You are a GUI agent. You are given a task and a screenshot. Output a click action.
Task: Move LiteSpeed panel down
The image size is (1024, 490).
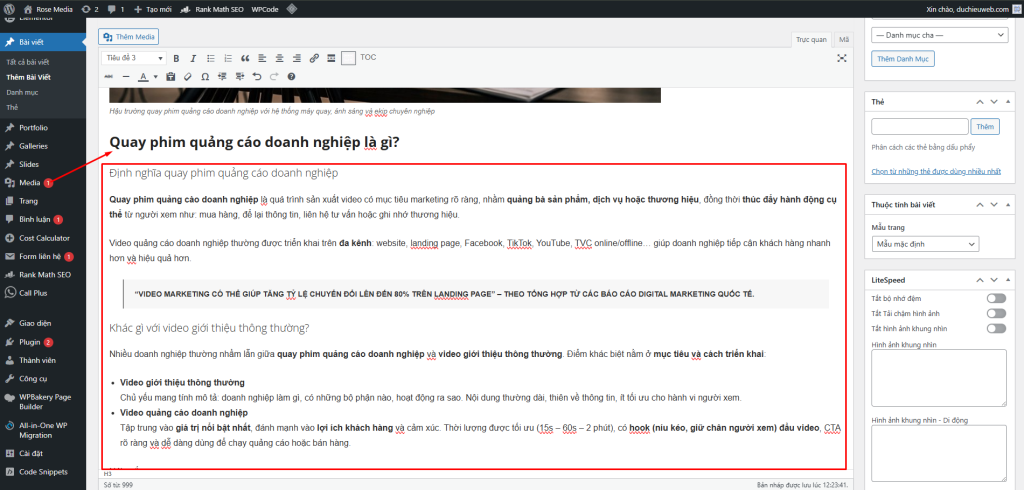click(994, 280)
